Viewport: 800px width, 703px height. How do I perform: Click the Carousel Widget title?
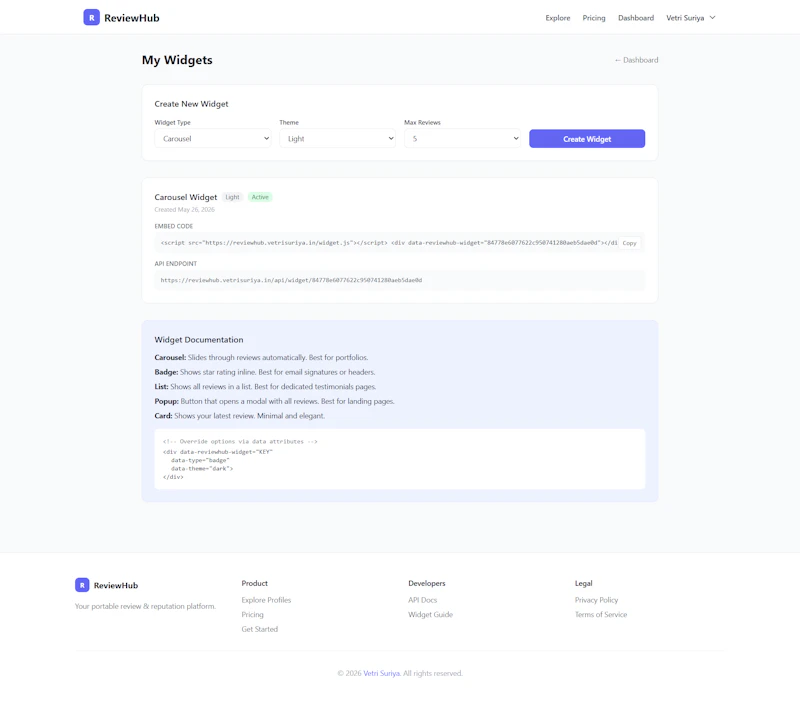(x=186, y=197)
